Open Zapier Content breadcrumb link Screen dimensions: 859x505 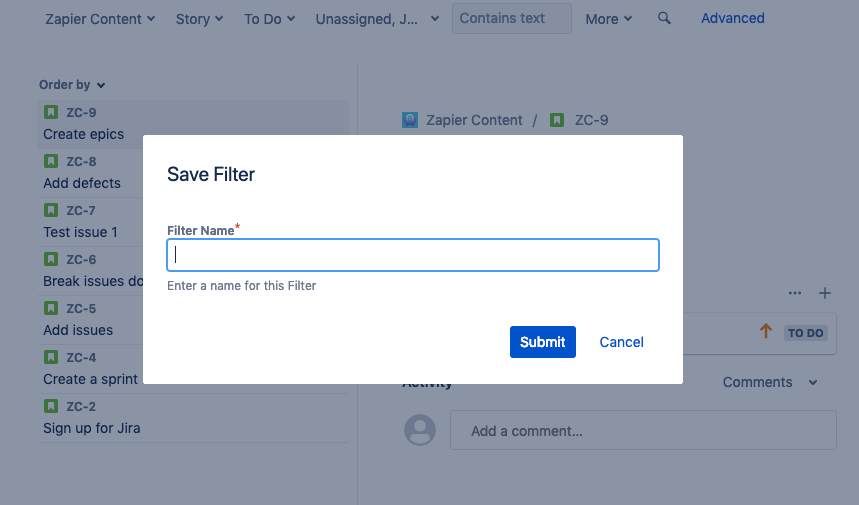474,120
